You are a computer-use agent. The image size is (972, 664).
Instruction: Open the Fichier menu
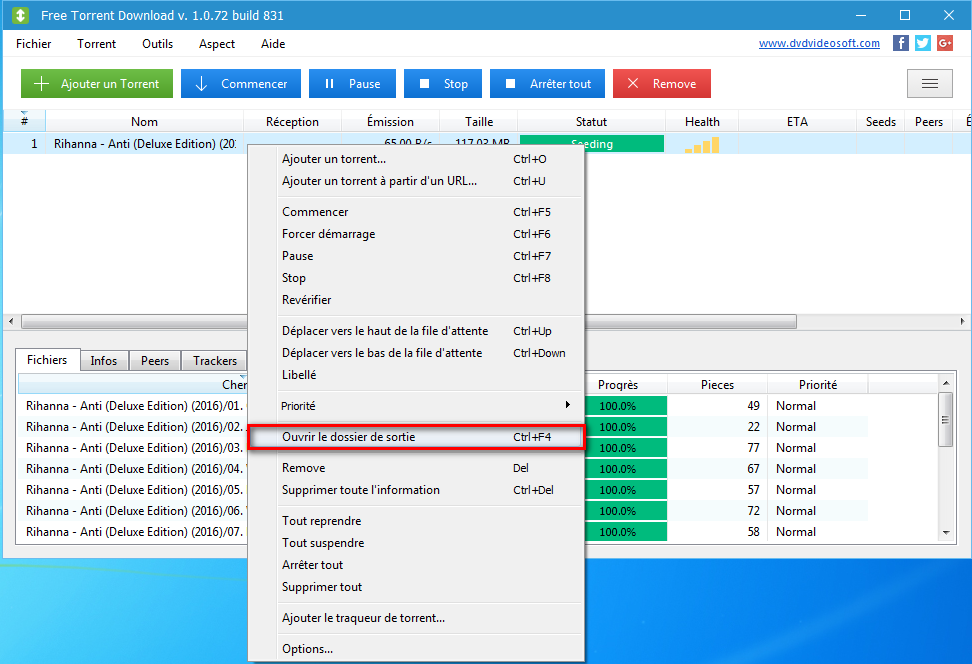pos(33,43)
